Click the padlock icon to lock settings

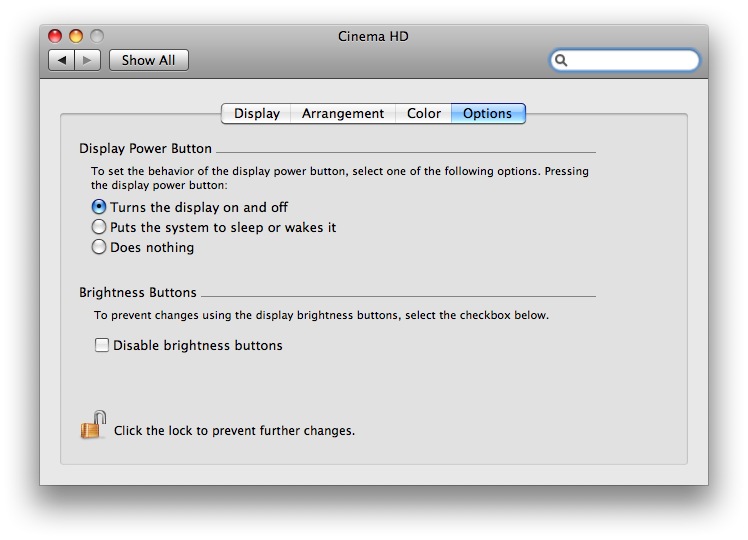click(93, 426)
